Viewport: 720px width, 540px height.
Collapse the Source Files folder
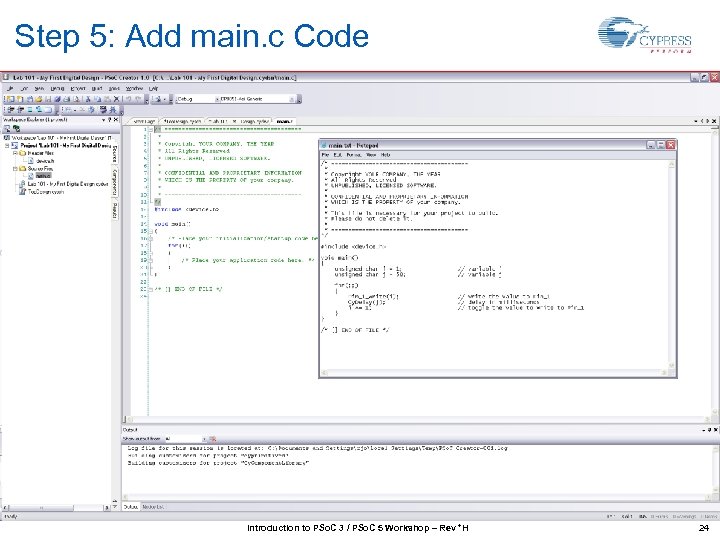[x=15, y=169]
